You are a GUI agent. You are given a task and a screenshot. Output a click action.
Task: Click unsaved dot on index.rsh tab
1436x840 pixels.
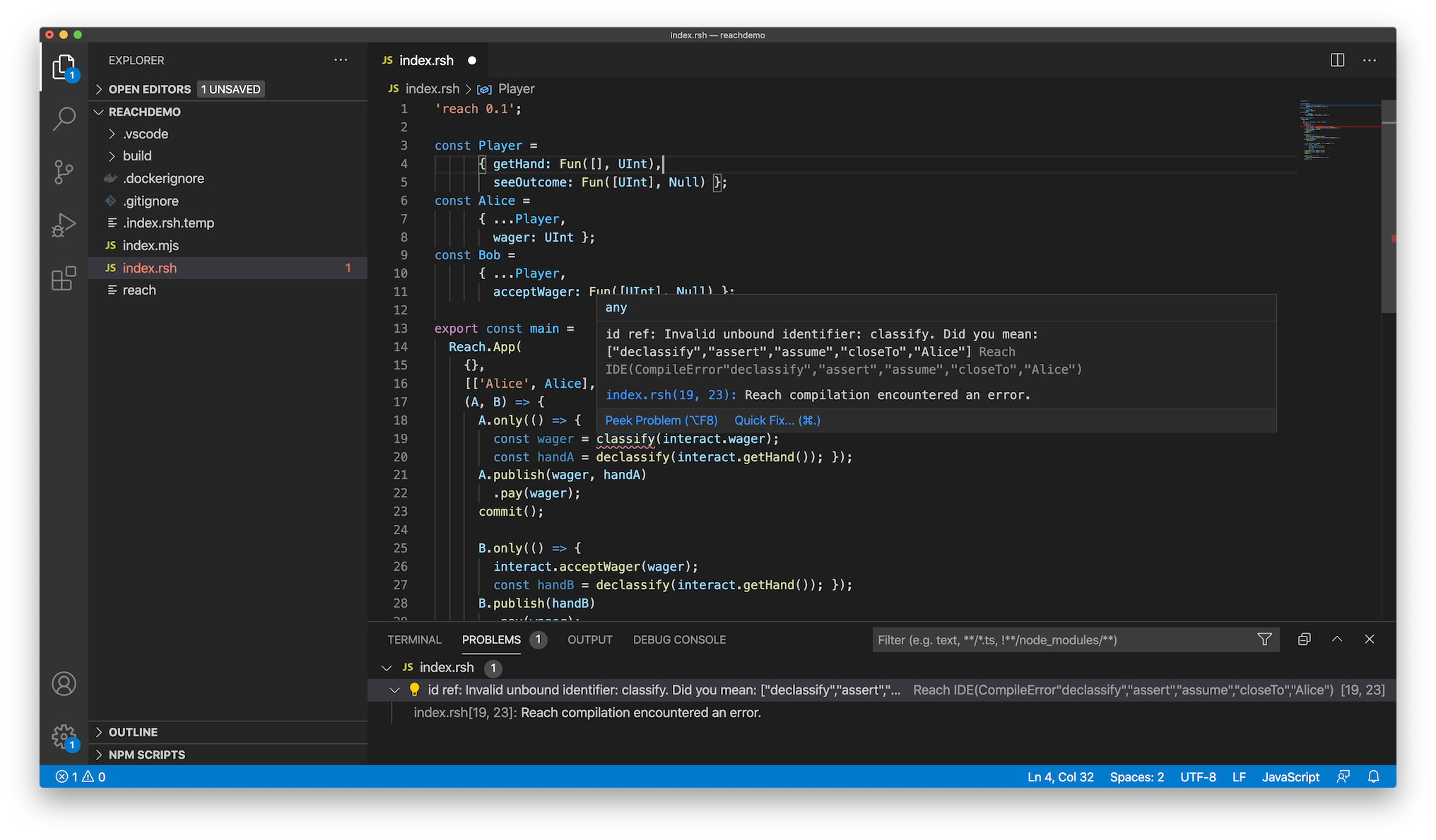click(x=472, y=61)
